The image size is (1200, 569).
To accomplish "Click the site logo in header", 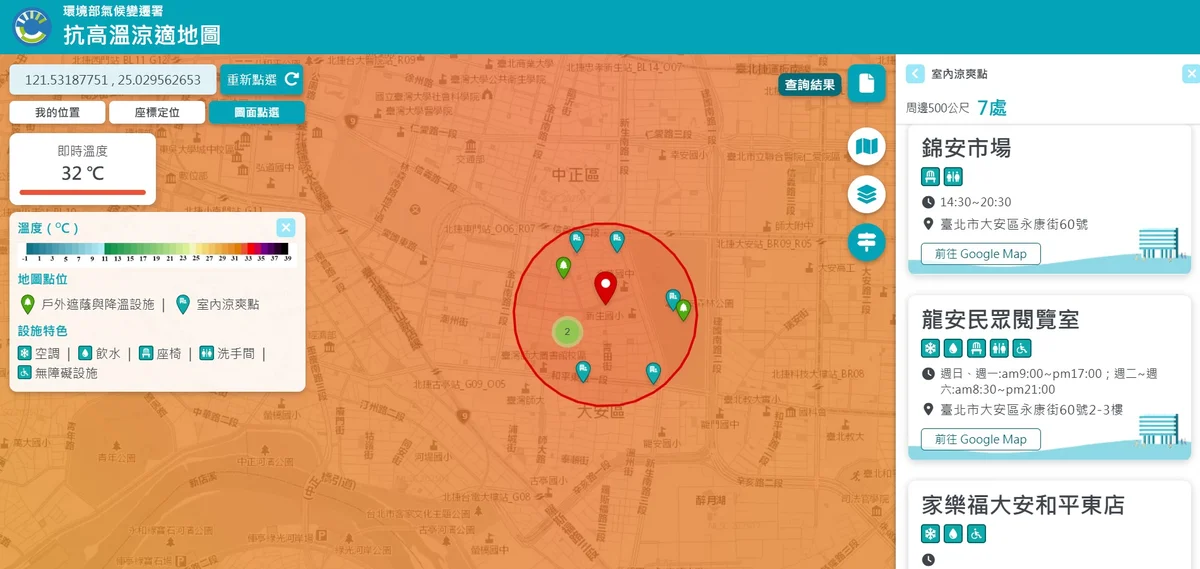I will click(32, 27).
